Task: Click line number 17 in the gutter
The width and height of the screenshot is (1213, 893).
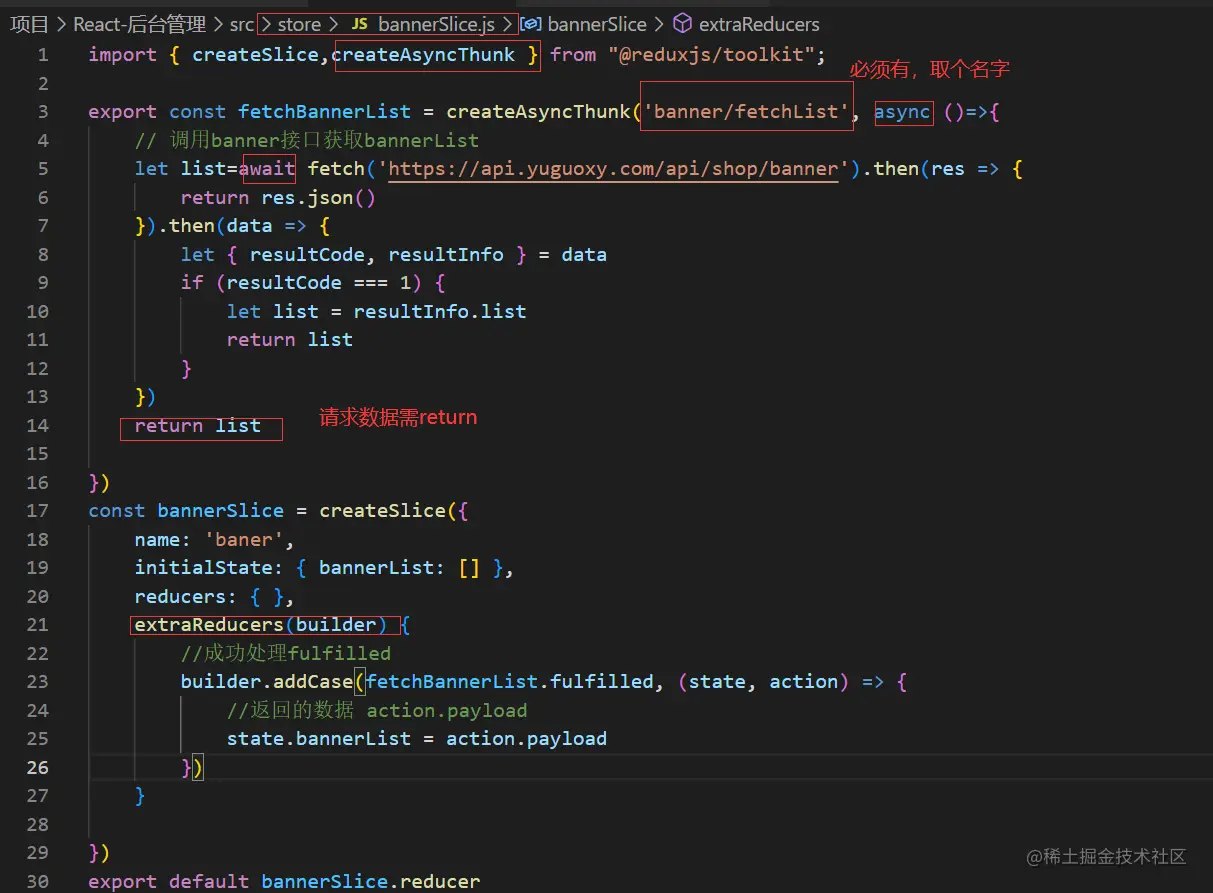Action: click(x=38, y=510)
